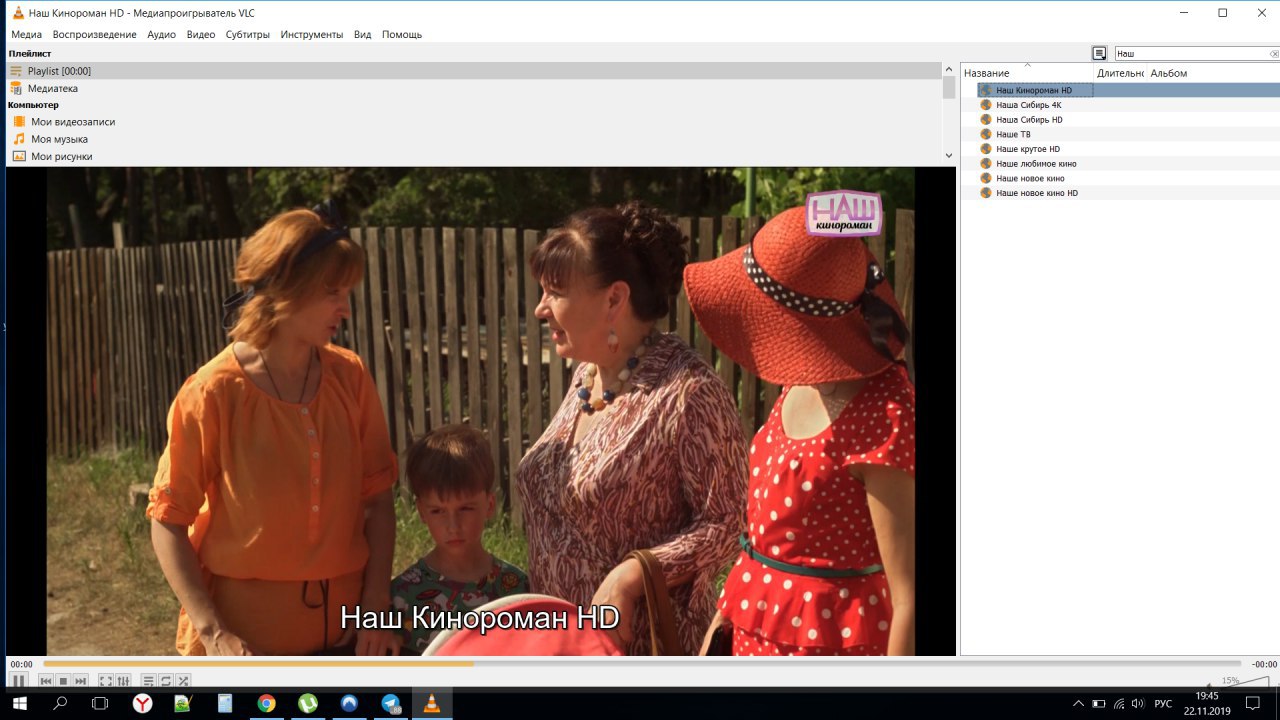Click the globe icon beside Наше крутое HD
1280x720 pixels.
click(986, 149)
